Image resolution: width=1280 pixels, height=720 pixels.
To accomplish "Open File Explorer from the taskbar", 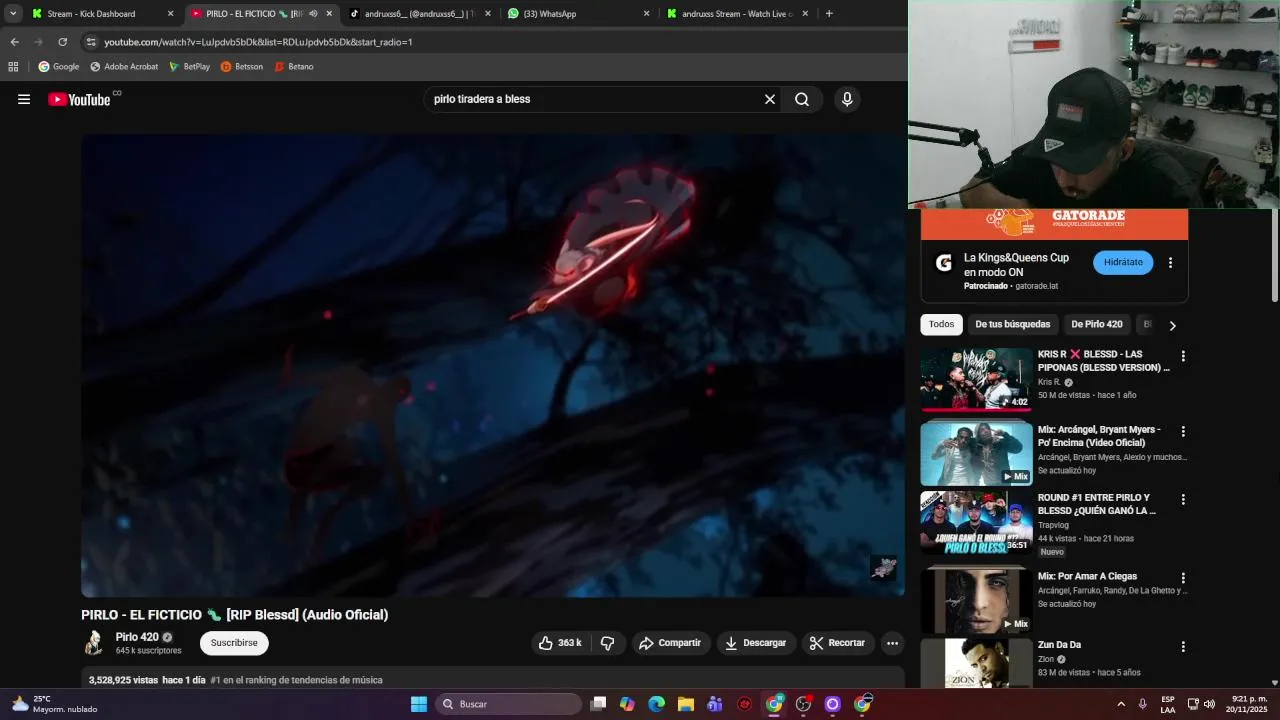I will pyautogui.click(x=686, y=704).
